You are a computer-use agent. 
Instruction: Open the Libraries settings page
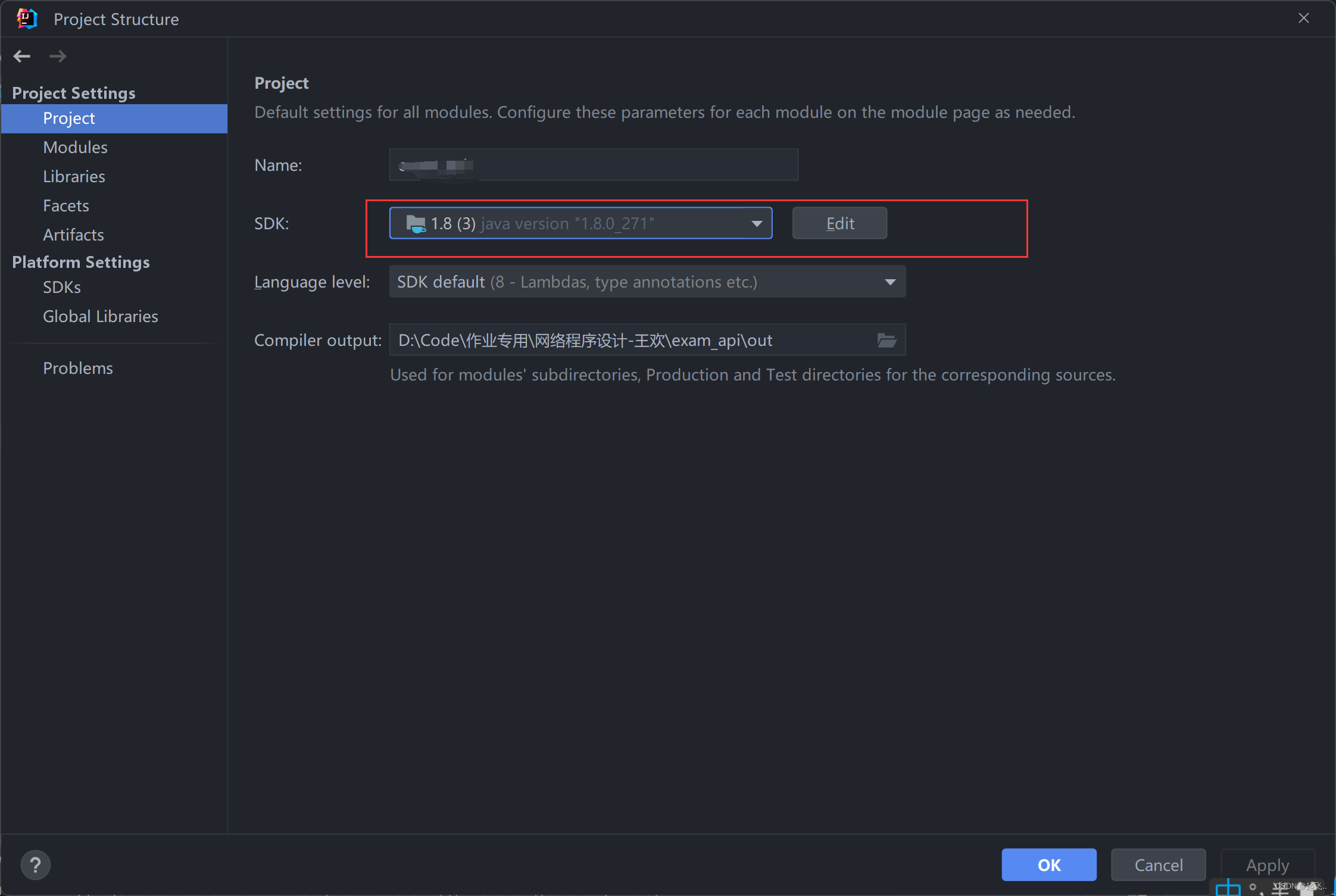[74, 177]
